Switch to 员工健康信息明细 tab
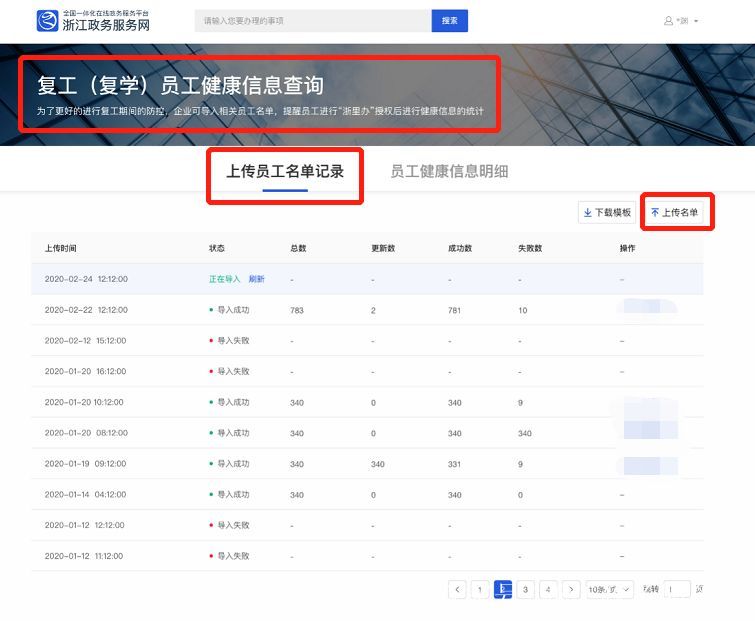Viewport: 755px width, 621px height. tap(449, 171)
